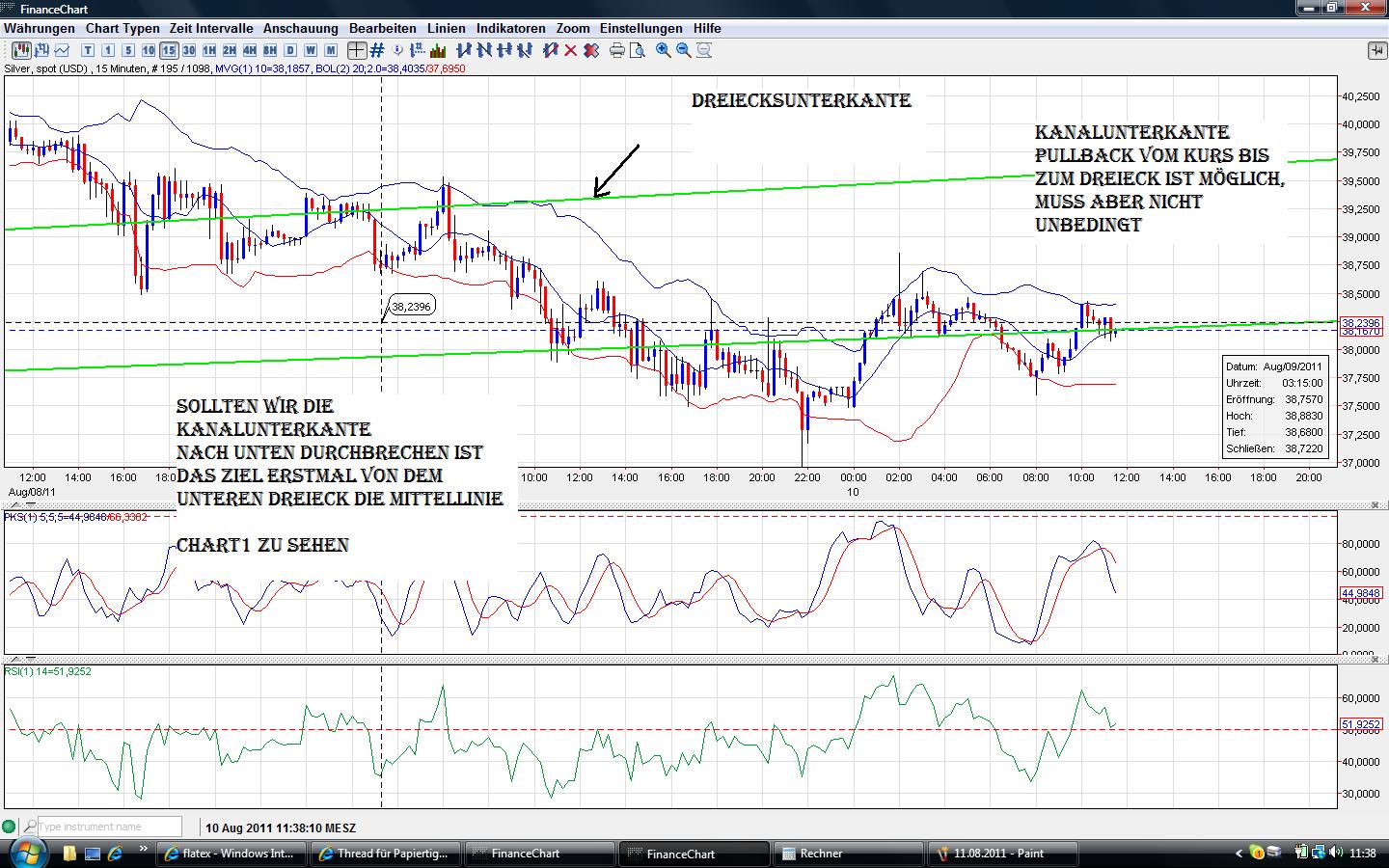Click the Type instrument name search field
This screenshot has width=1389, height=868.
[109, 827]
